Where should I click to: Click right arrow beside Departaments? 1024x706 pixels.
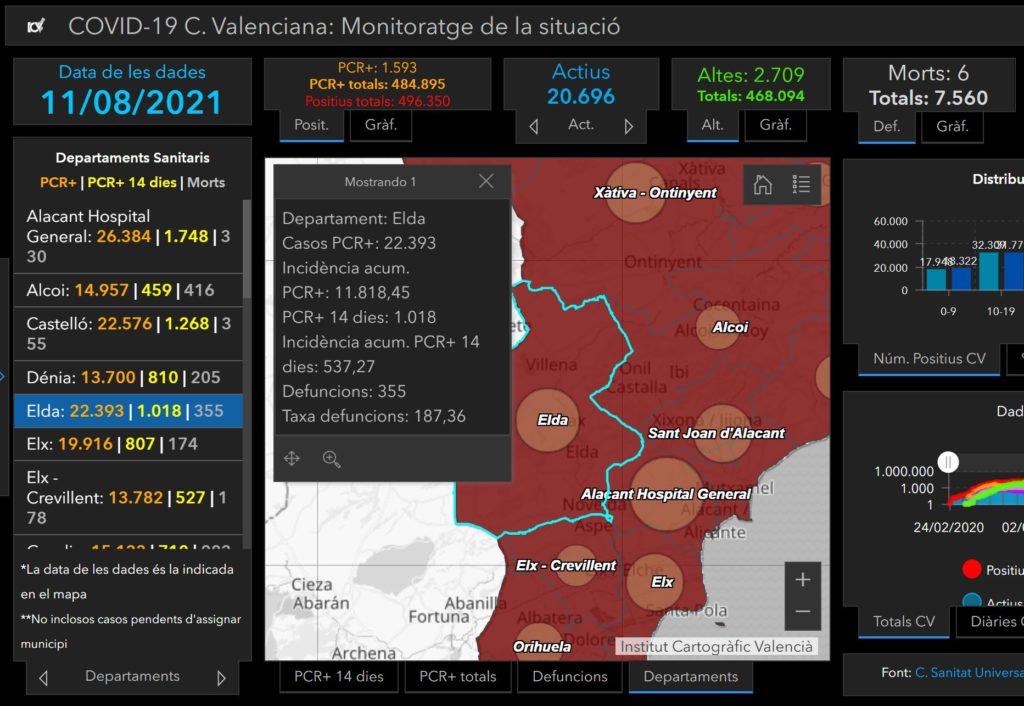[221, 678]
